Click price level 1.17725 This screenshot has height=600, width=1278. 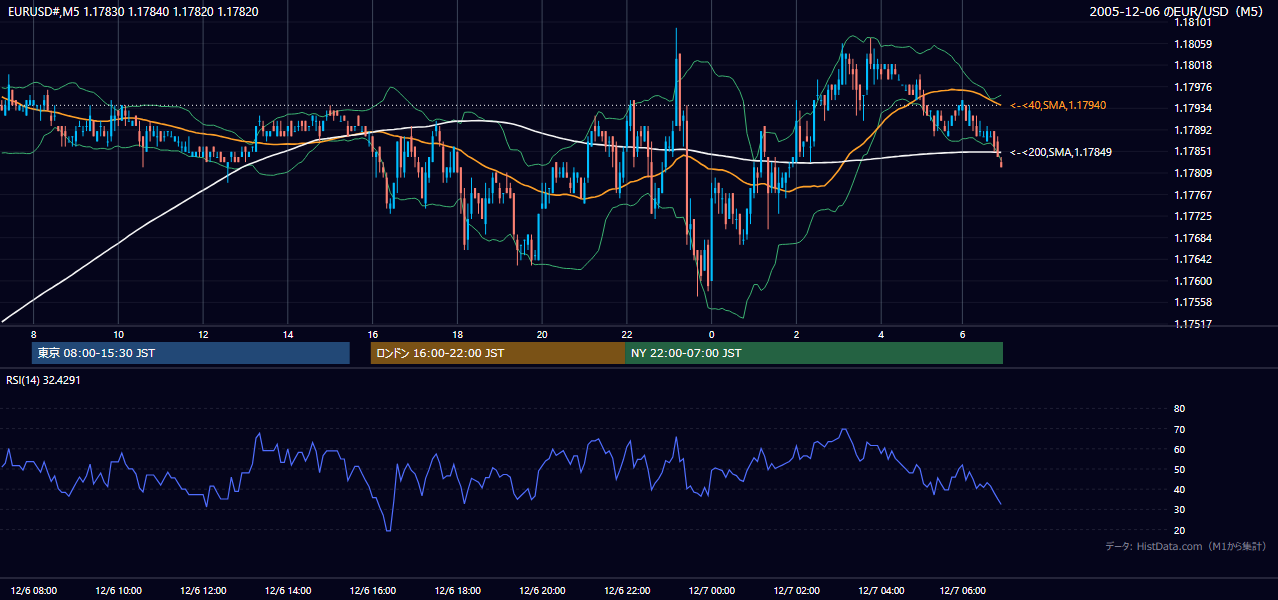pos(1193,216)
